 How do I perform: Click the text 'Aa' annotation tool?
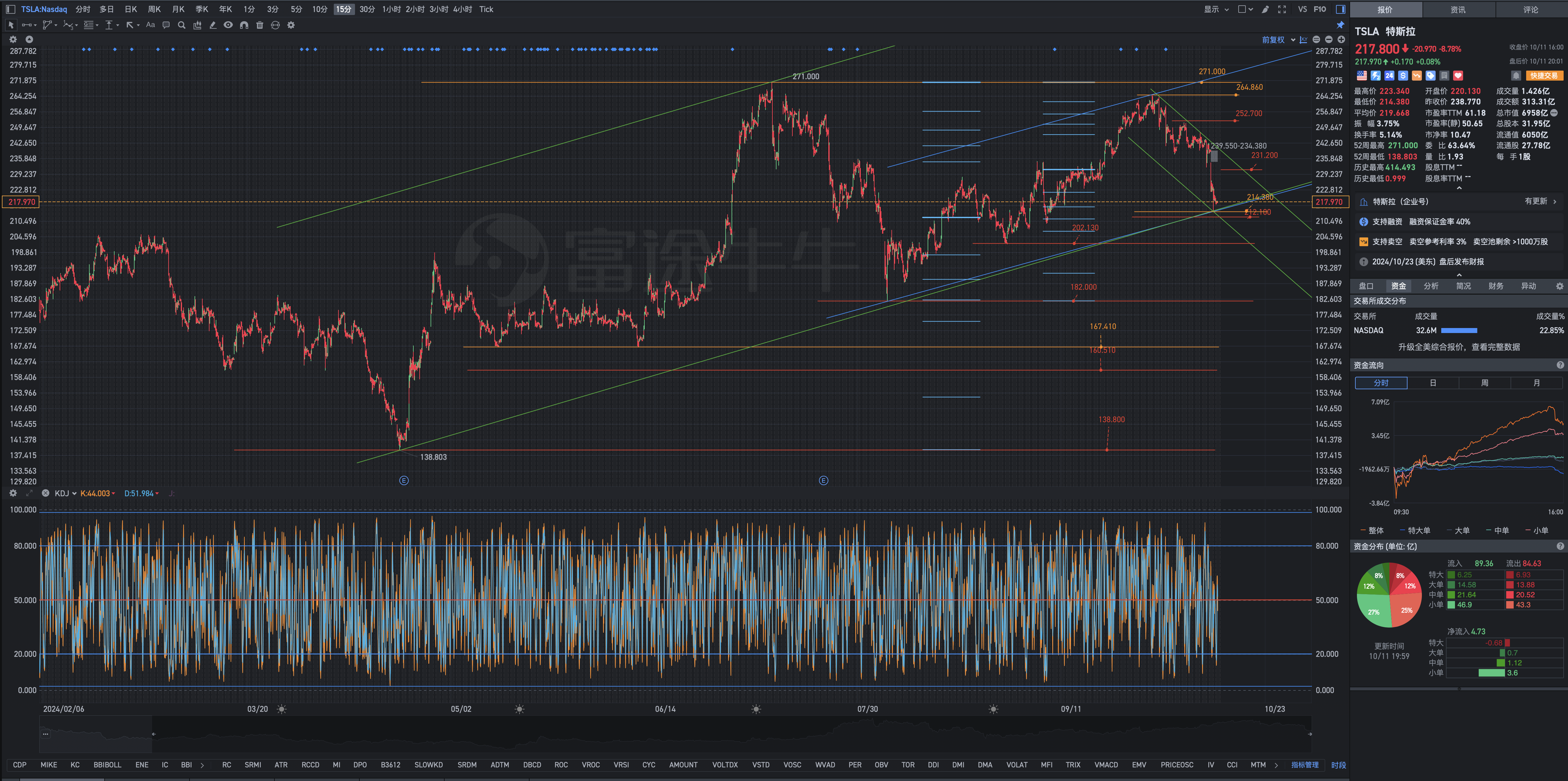pyautogui.click(x=150, y=25)
